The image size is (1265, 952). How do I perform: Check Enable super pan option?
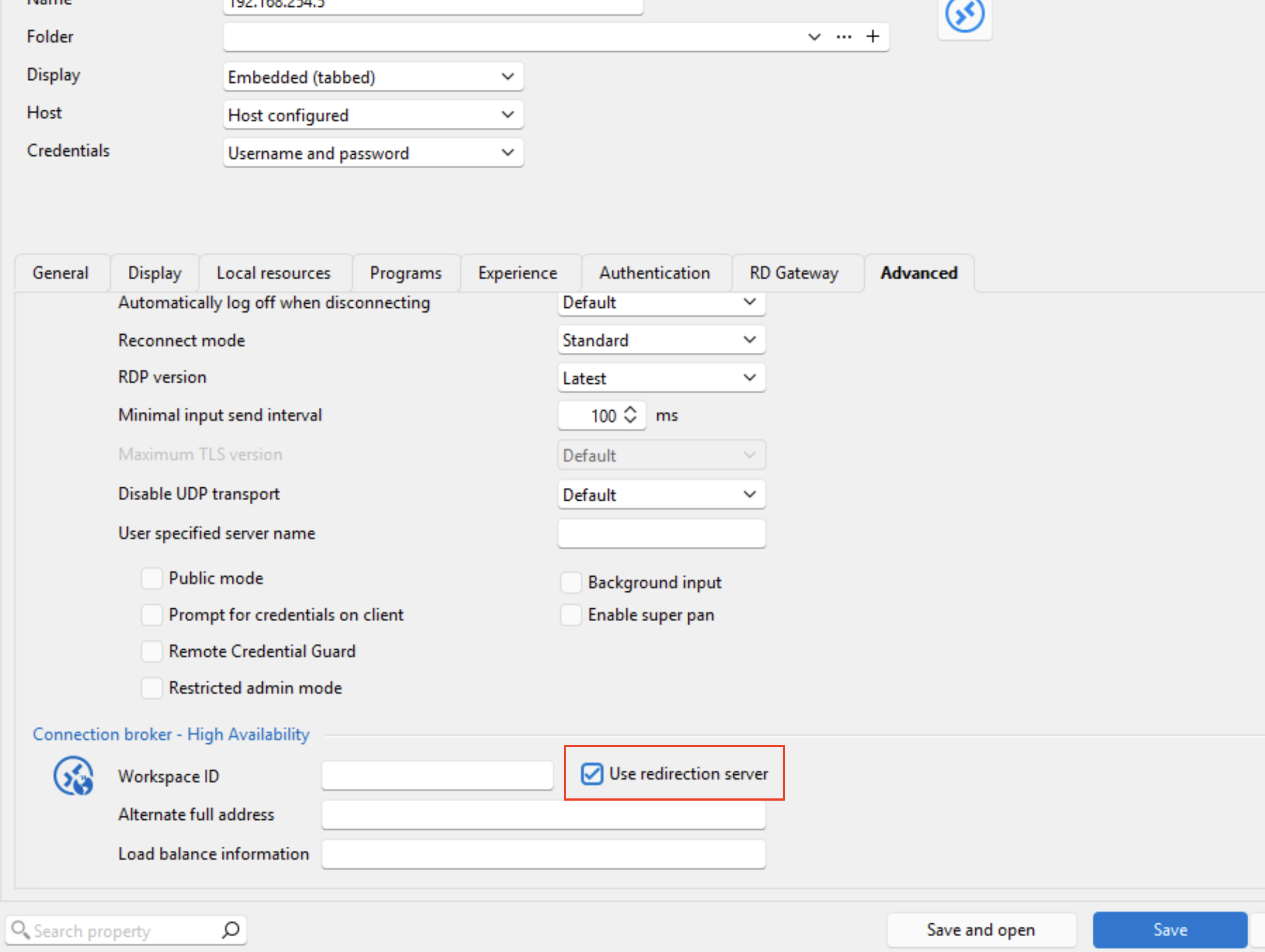click(x=571, y=614)
